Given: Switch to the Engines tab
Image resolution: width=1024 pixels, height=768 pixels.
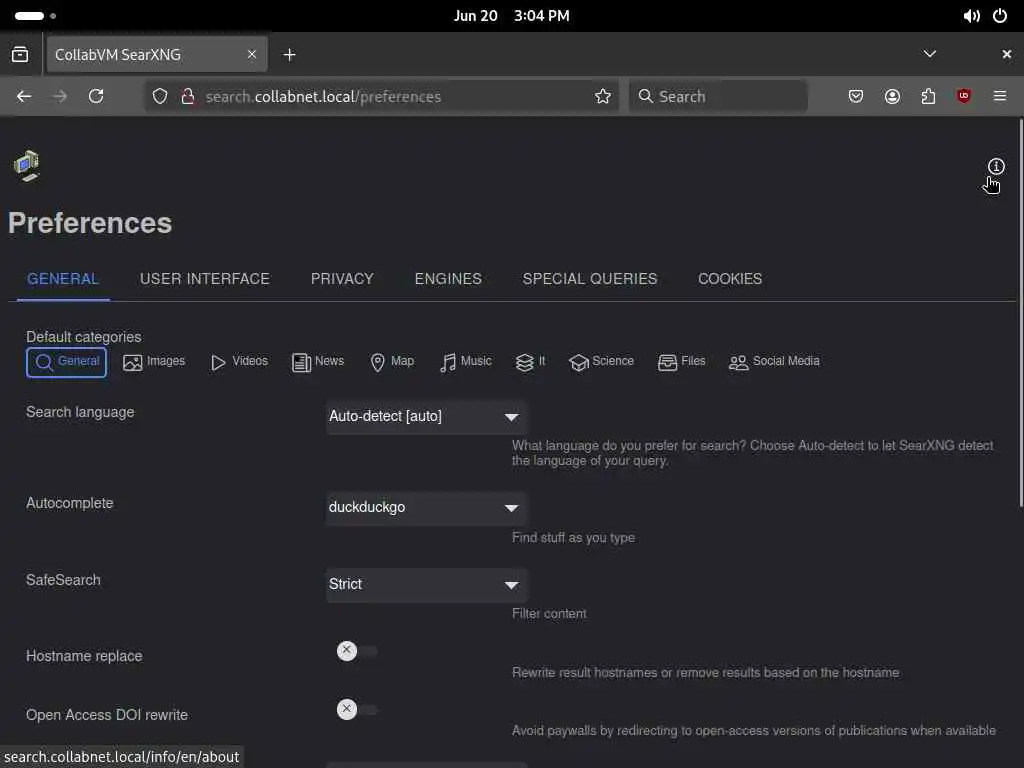Looking at the screenshot, I should coord(448,279).
